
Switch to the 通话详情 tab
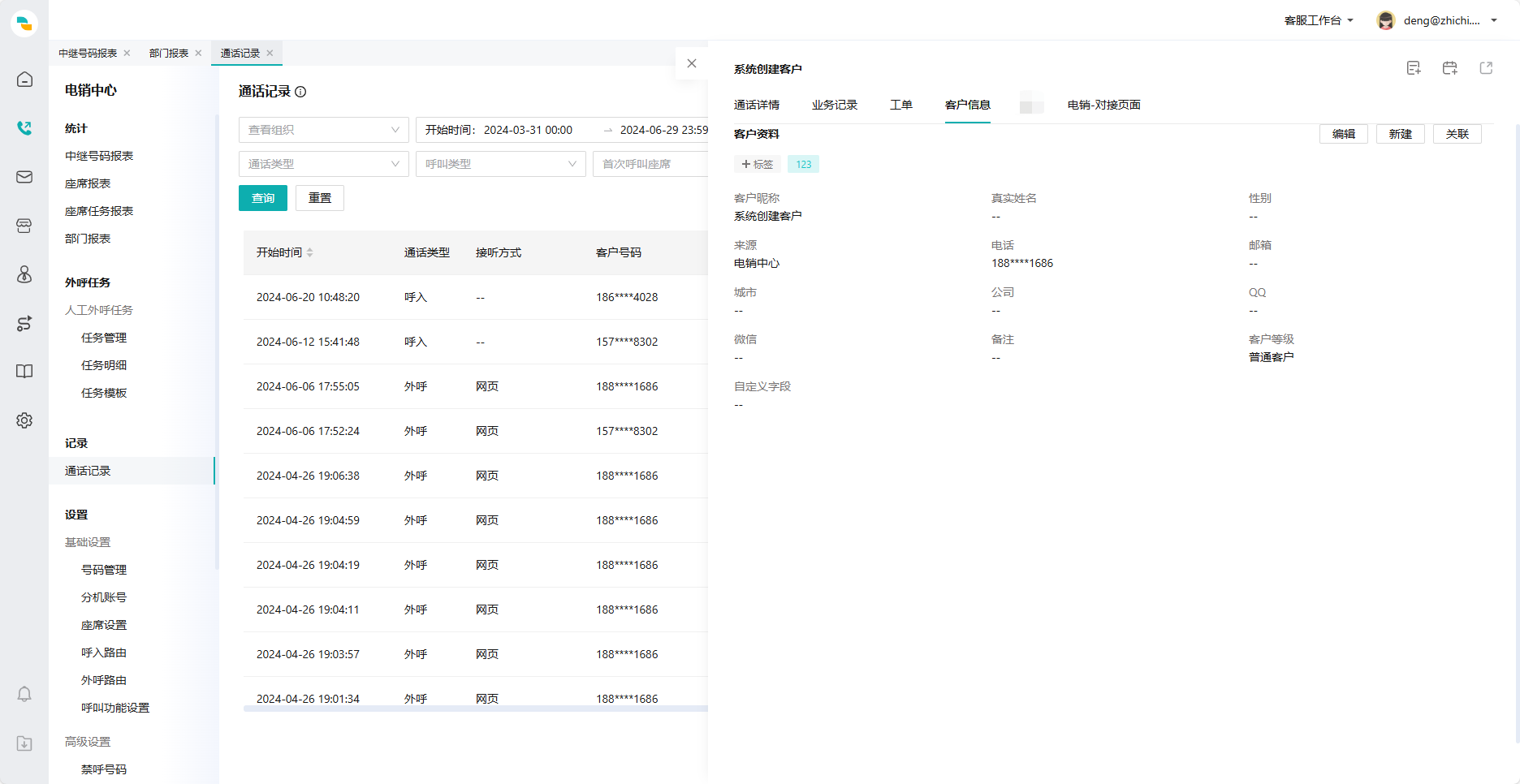coord(757,105)
